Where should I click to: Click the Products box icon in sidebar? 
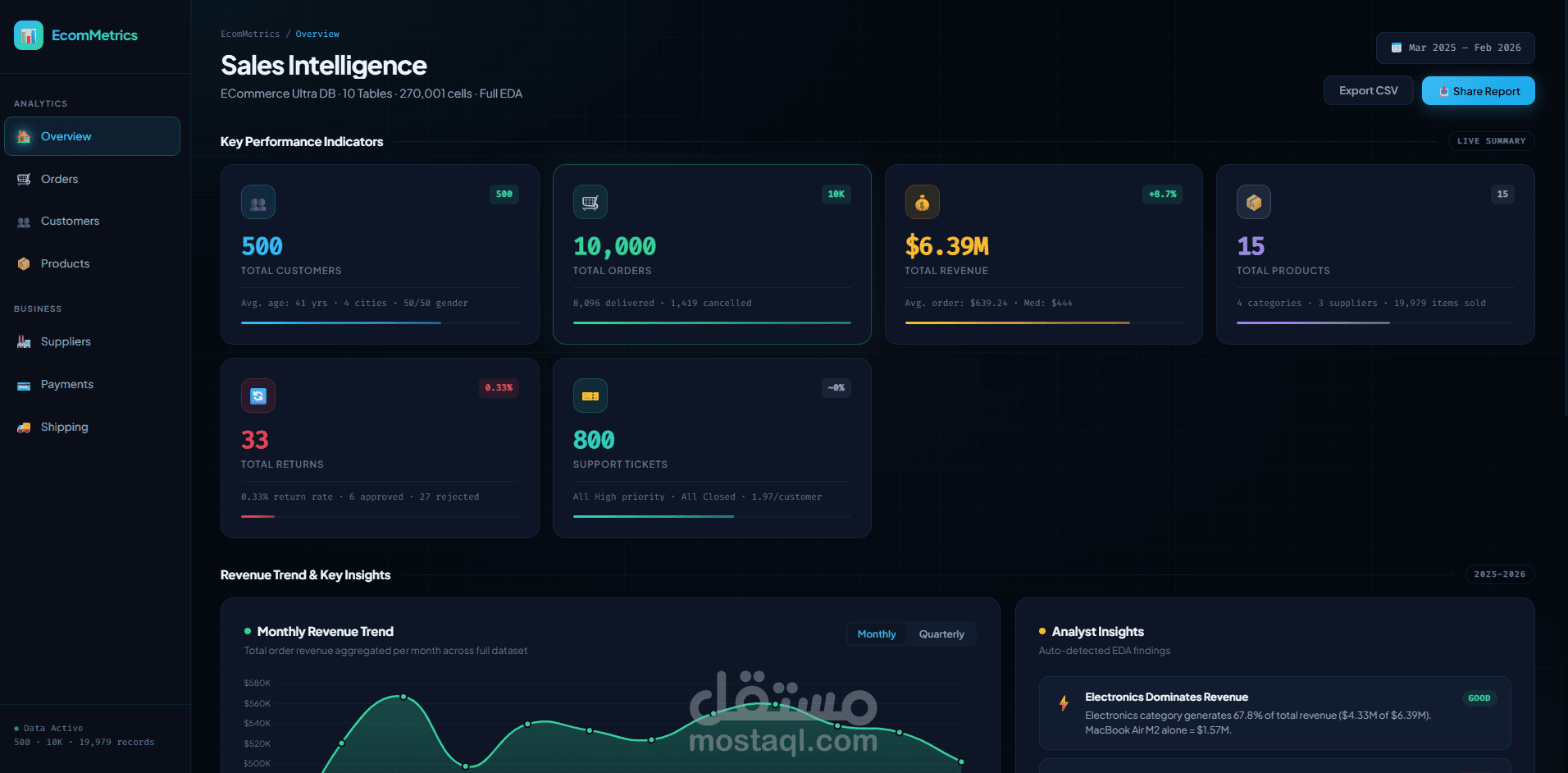point(24,263)
